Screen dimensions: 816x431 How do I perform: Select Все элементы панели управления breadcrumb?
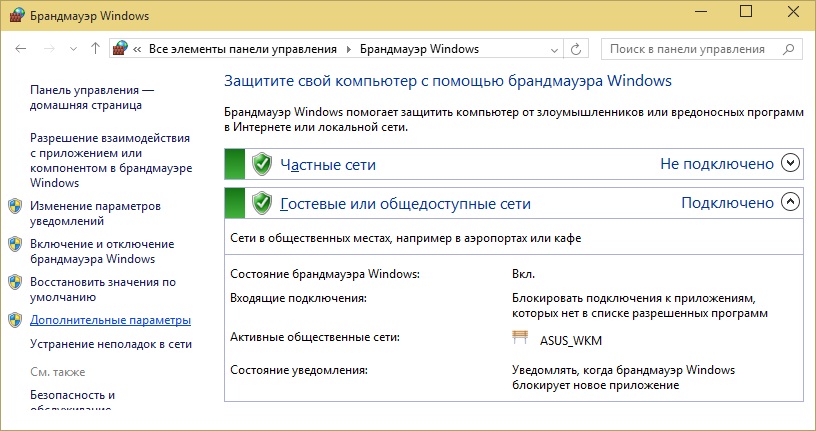(242, 48)
